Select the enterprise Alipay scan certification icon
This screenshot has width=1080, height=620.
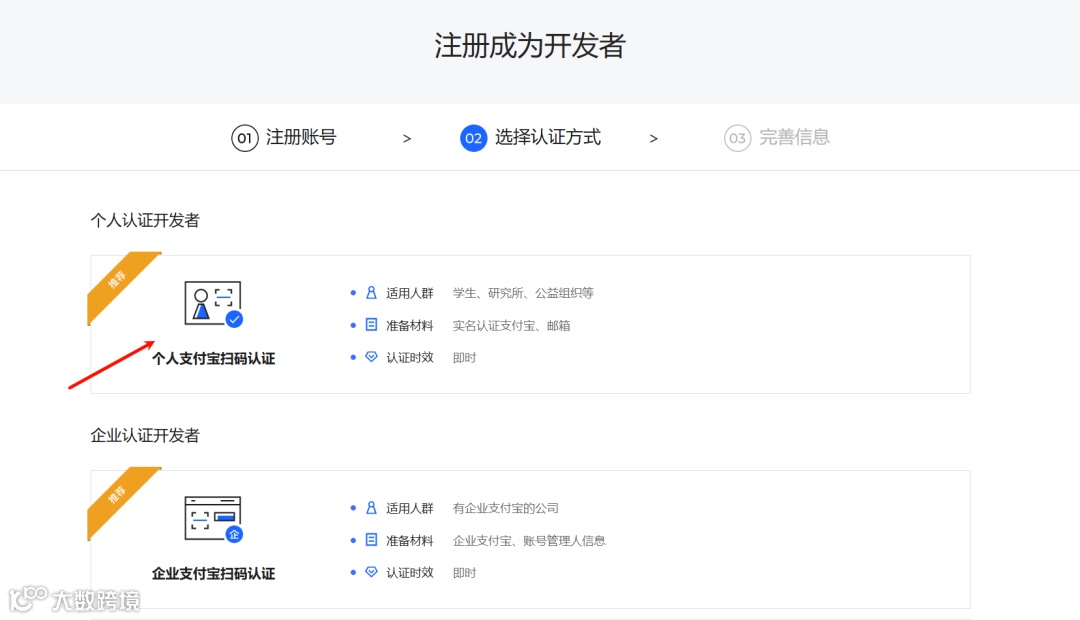click(x=214, y=519)
